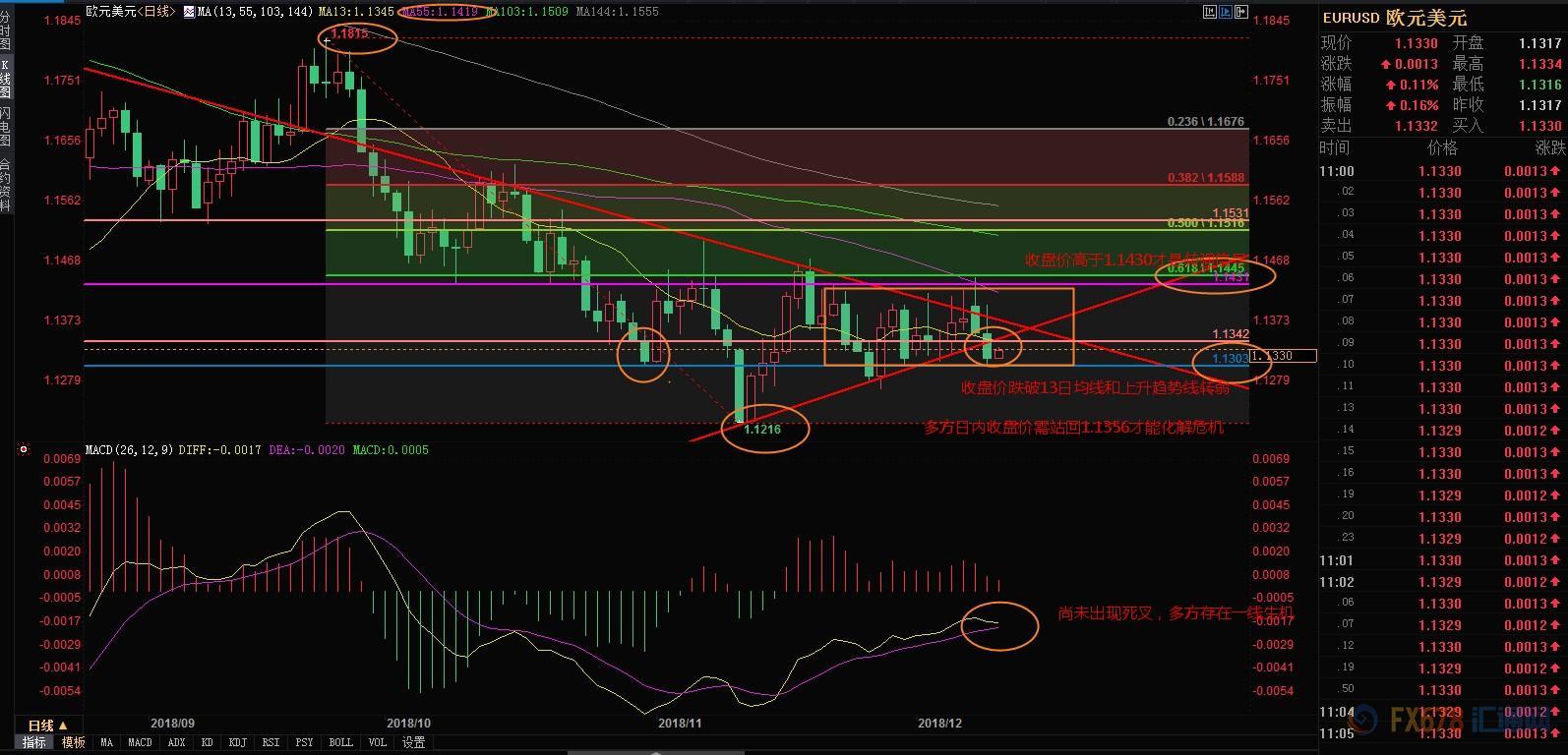Open the 合约资料 side tab
This screenshot has height=755, width=1568.
[x=6, y=184]
